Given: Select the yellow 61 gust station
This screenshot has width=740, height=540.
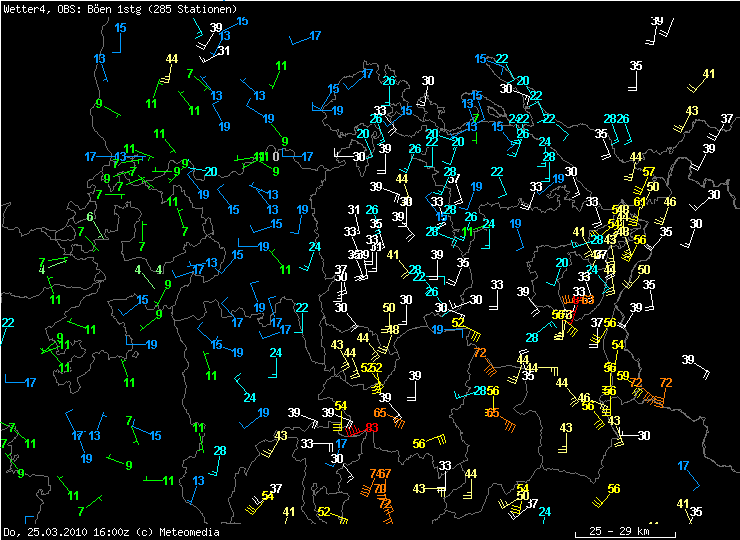Looking at the screenshot, I should pos(639,202).
